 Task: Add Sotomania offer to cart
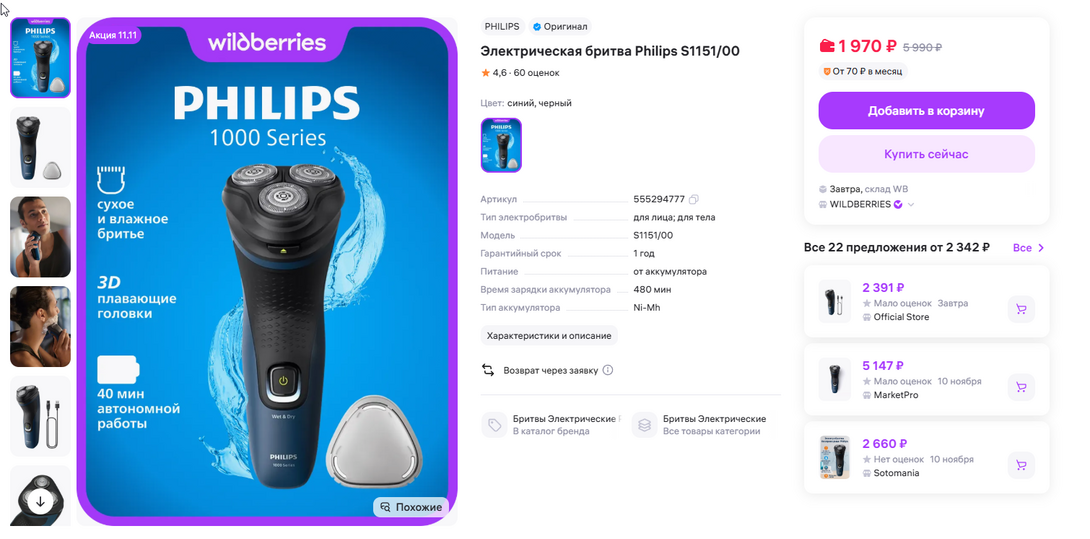coord(1020,465)
